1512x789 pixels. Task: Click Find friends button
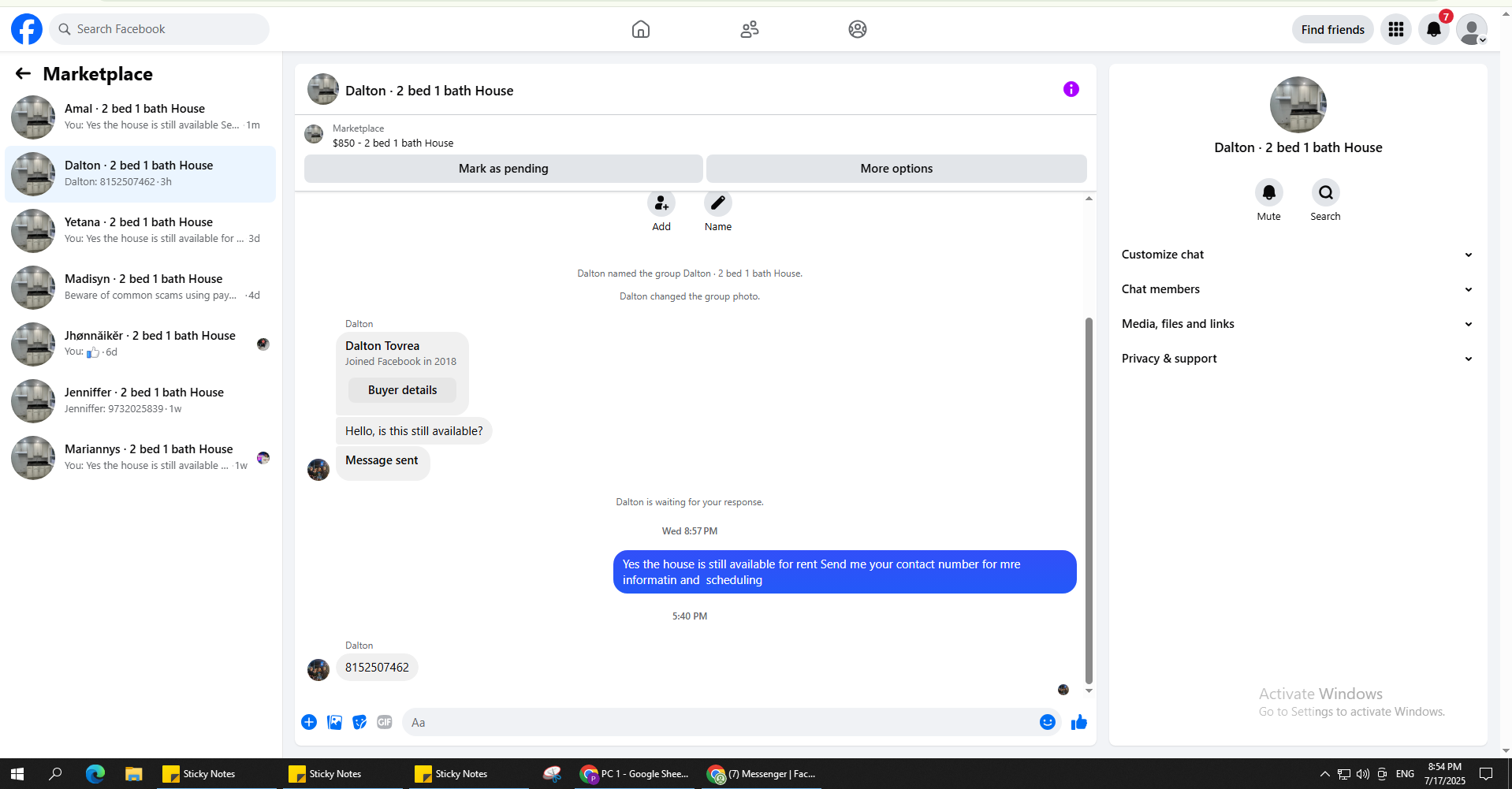[1333, 29]
